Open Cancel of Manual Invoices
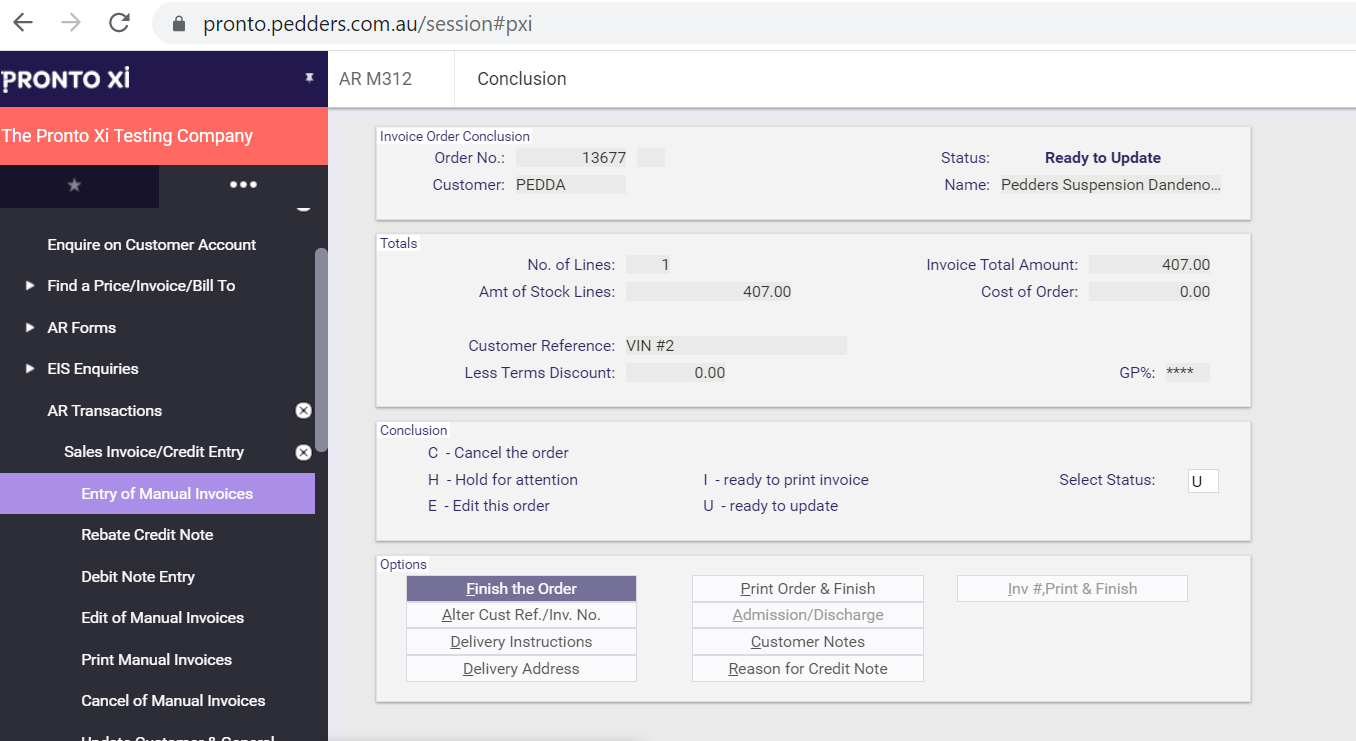This screenshot has width=1356, height=741. (x=173, y=701)
